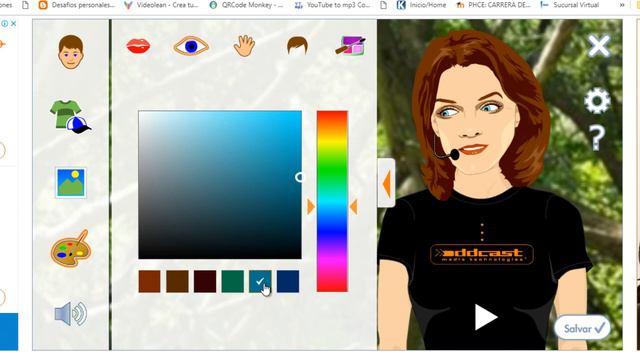The width and height of the screenshot is (640, 360).
Task: Pick the dark maroon color swatch
Action: tap(205, 281)
